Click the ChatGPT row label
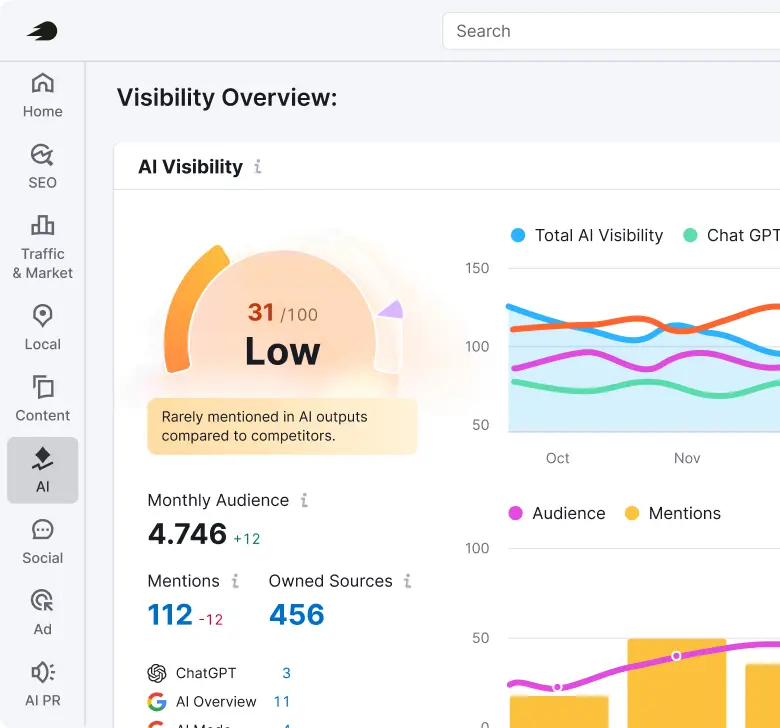This screenshot has height=728, width=780. [x=206, y=673]
